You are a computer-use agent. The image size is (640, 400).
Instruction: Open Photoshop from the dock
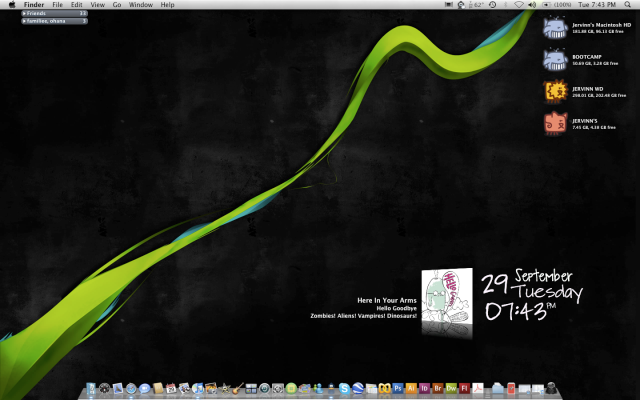pos(398,387)
